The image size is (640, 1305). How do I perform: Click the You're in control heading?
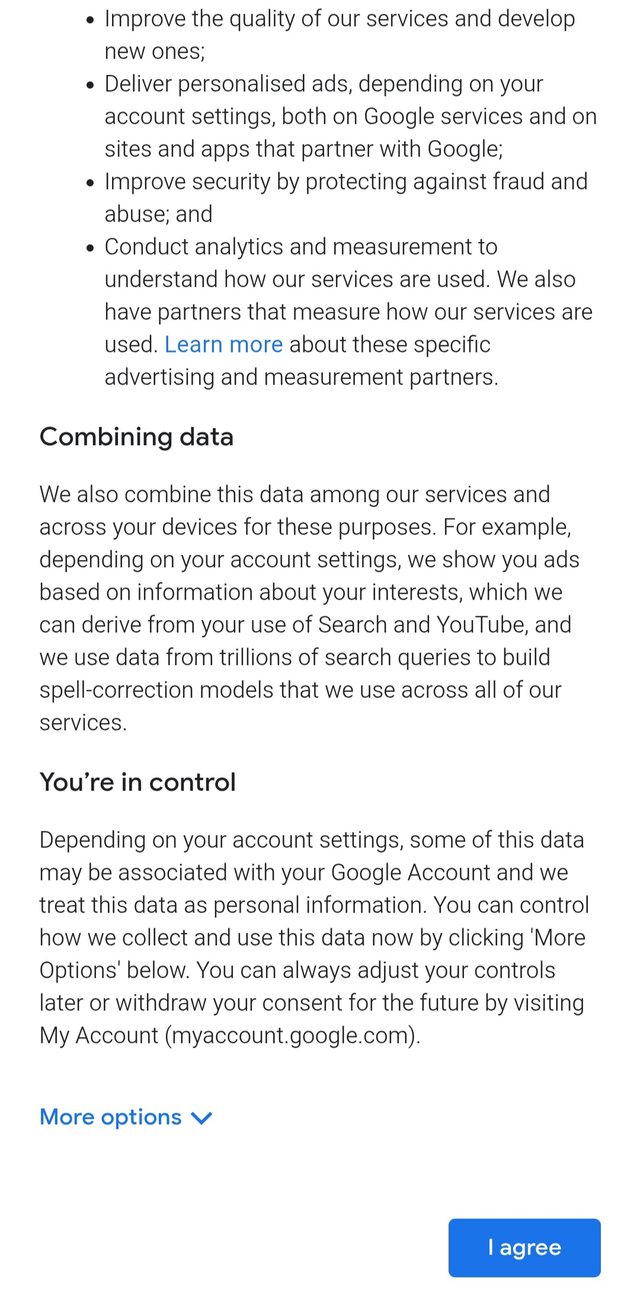[137, 781]
